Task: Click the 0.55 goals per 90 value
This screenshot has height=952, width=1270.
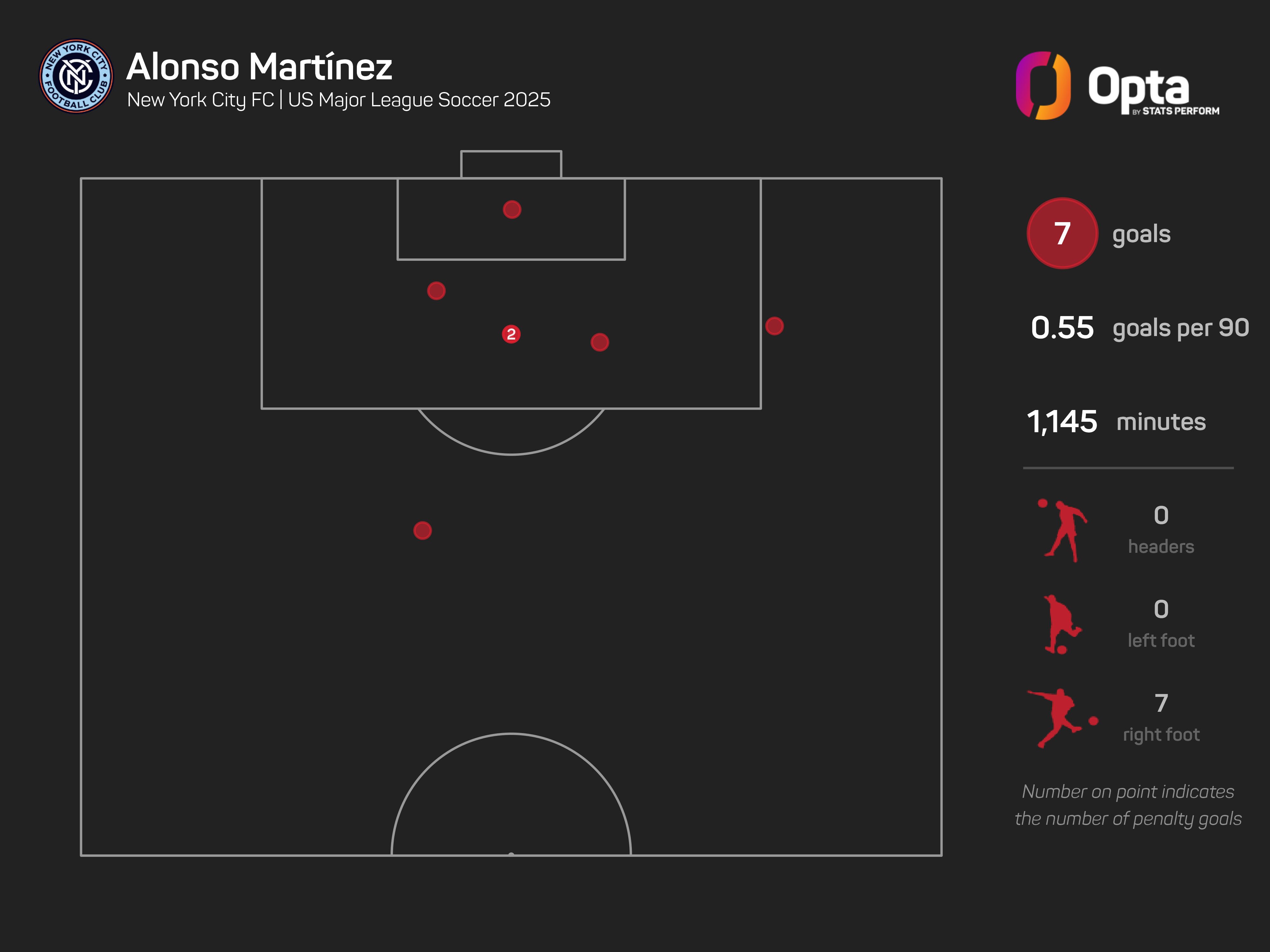Action: 1062,328
